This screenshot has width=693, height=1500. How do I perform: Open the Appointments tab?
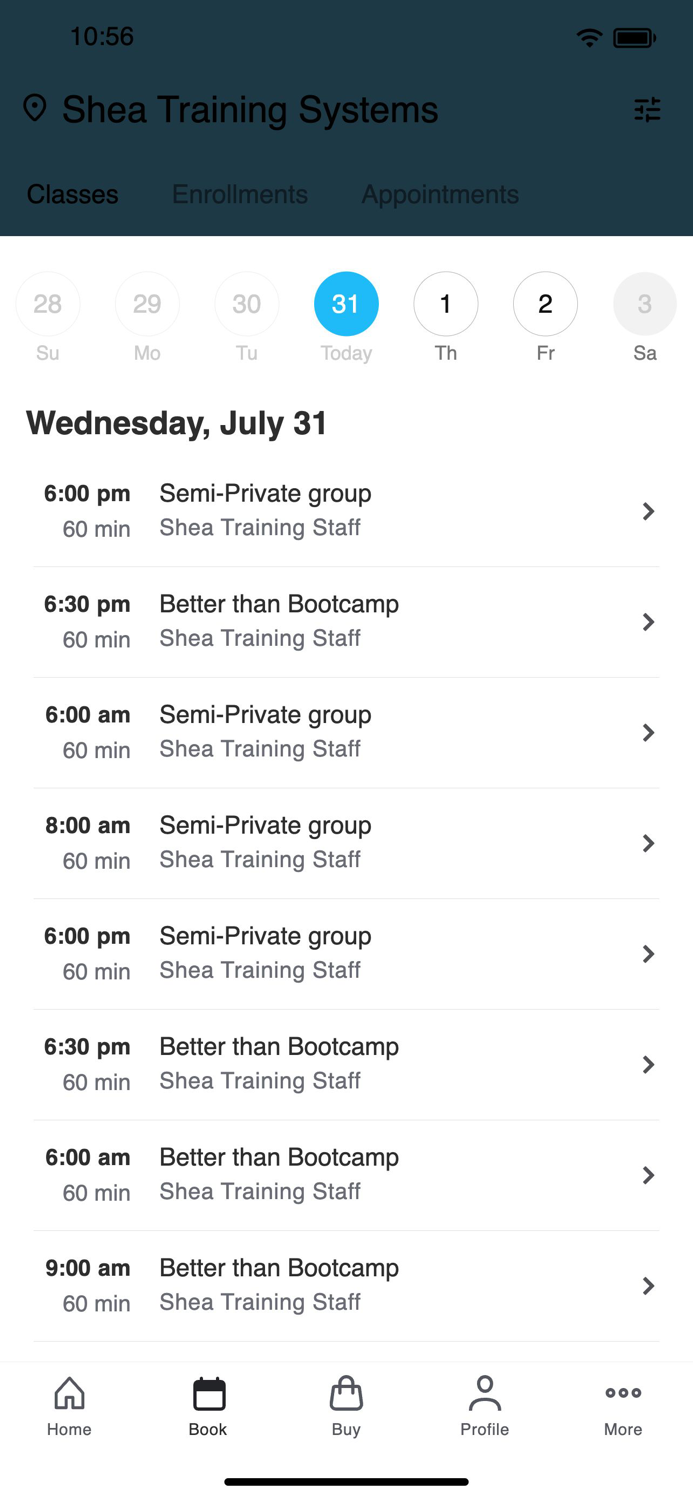pos(440,194)
